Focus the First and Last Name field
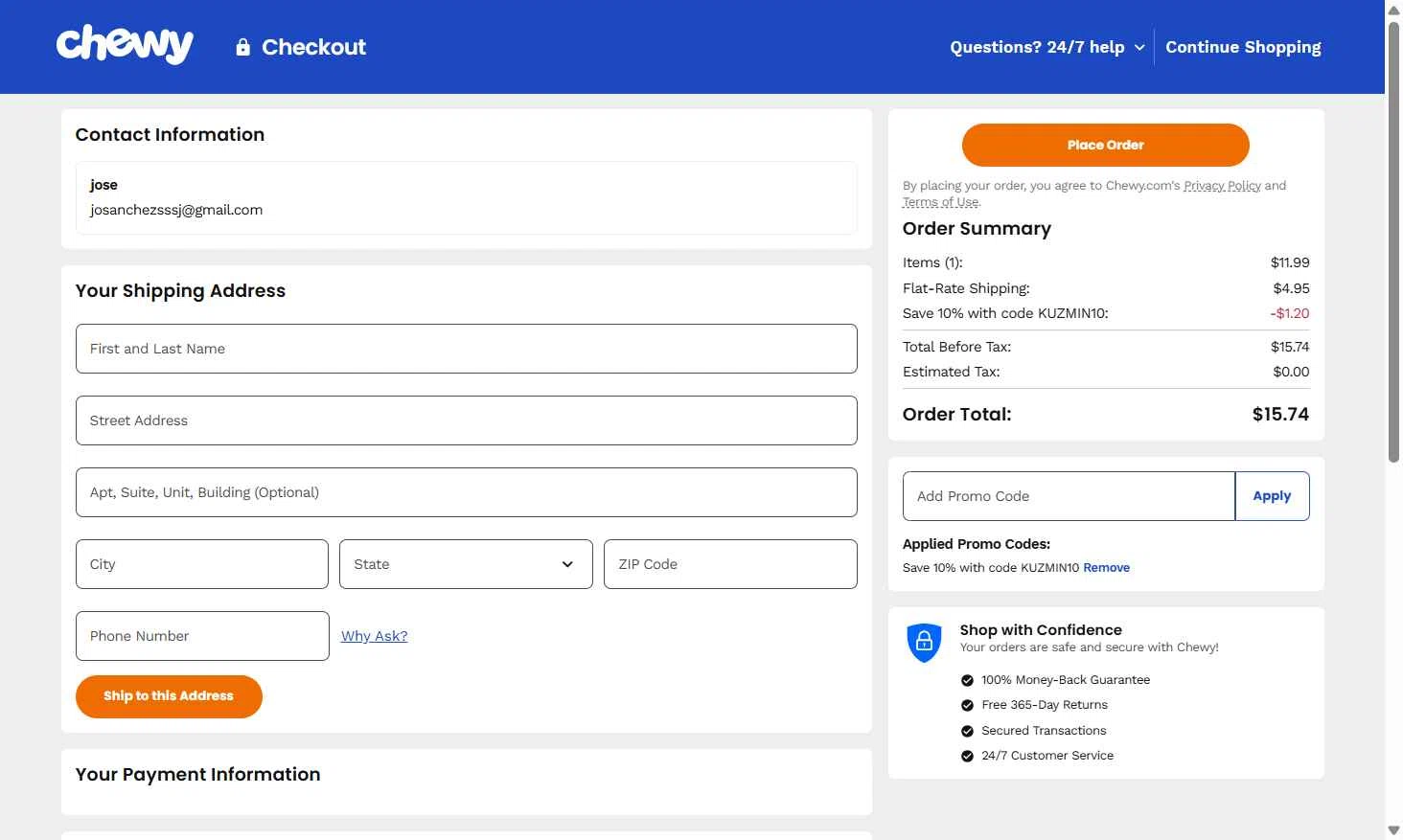The width and height of the screenshot is (1403, 840). (x=466, y=349)
